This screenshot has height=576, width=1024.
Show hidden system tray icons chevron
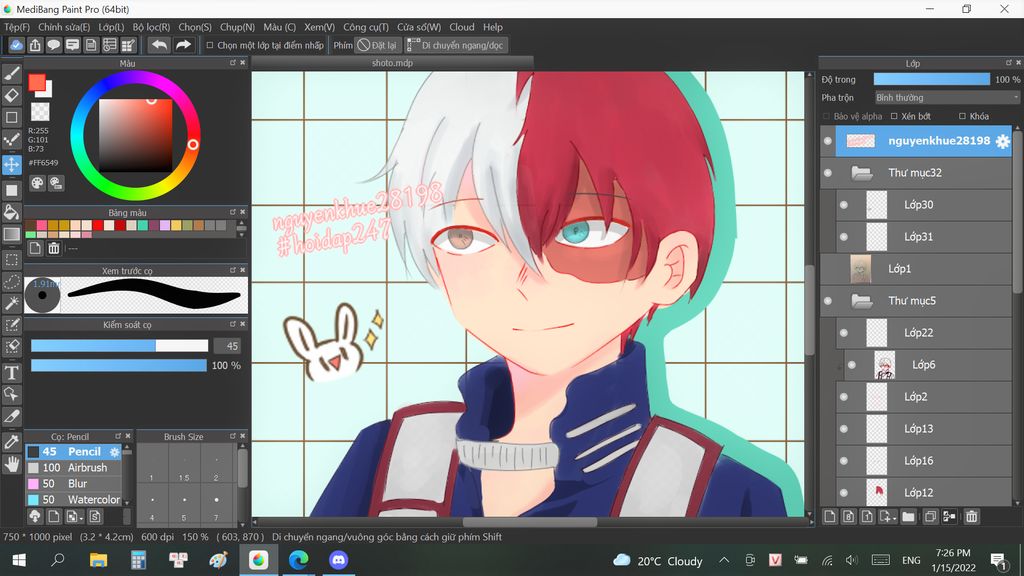(x=724, y=560)
